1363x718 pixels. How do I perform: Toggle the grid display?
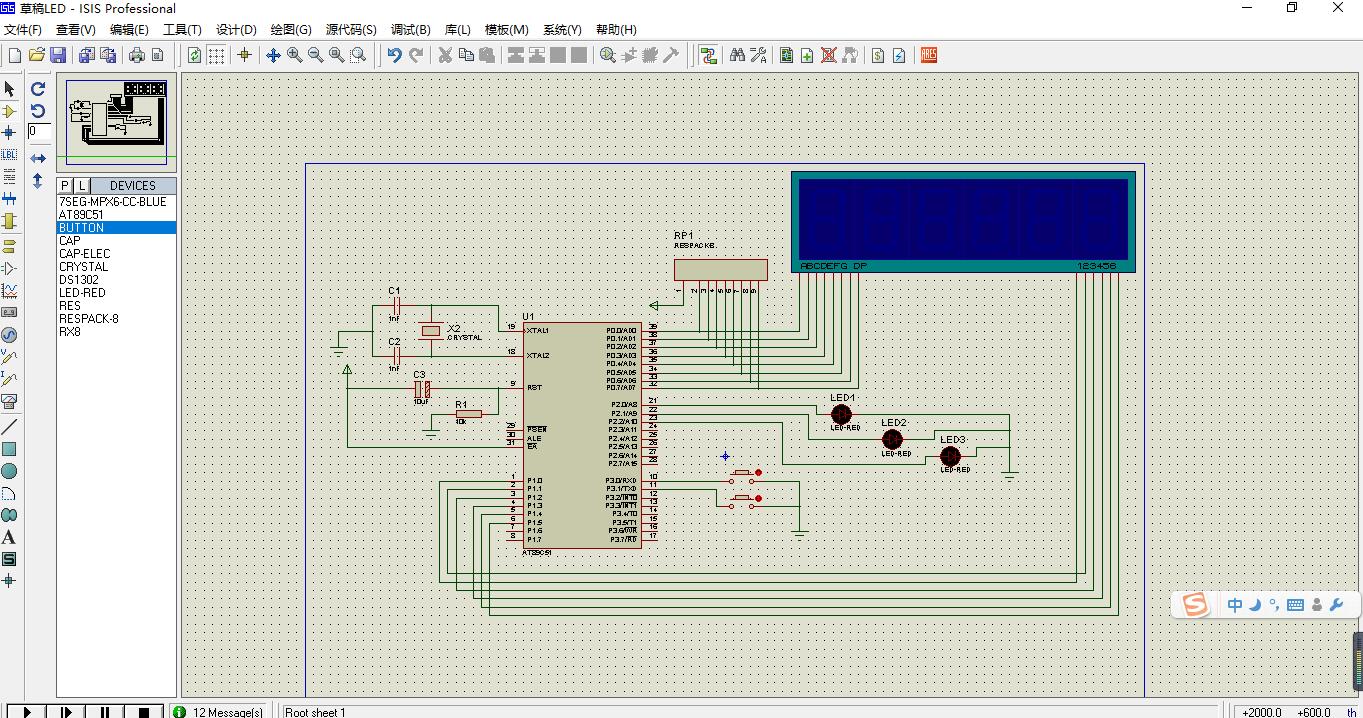tap(216, 55)
